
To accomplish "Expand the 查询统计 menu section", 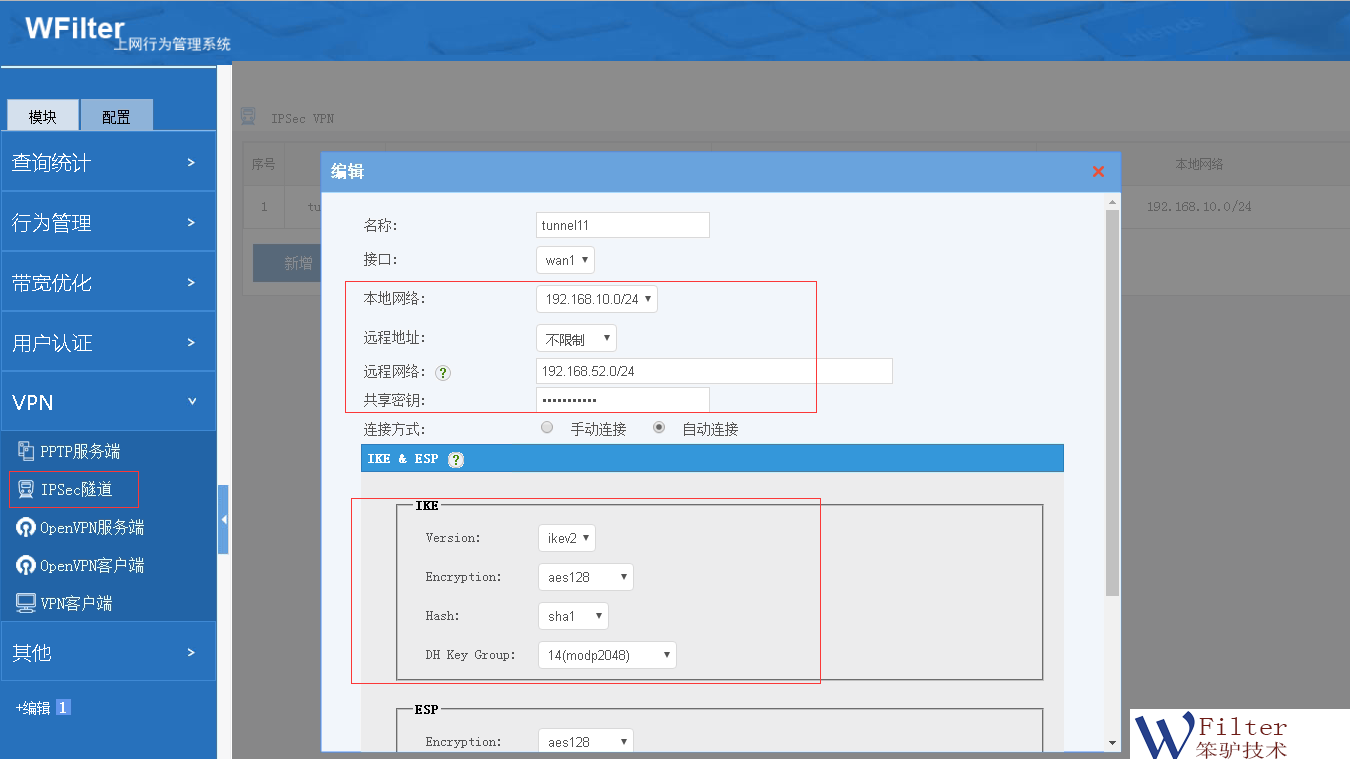I will pyautogui.click(x=108, y=162).
